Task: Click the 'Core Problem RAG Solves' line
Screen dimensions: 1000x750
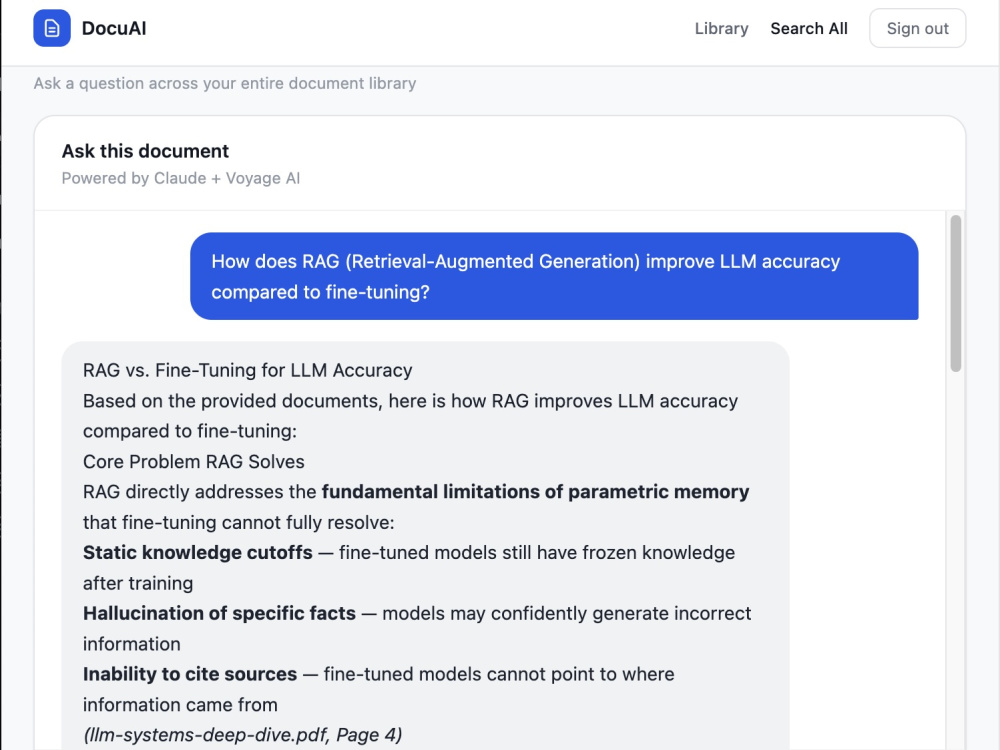Action: (x=194, y=462)
